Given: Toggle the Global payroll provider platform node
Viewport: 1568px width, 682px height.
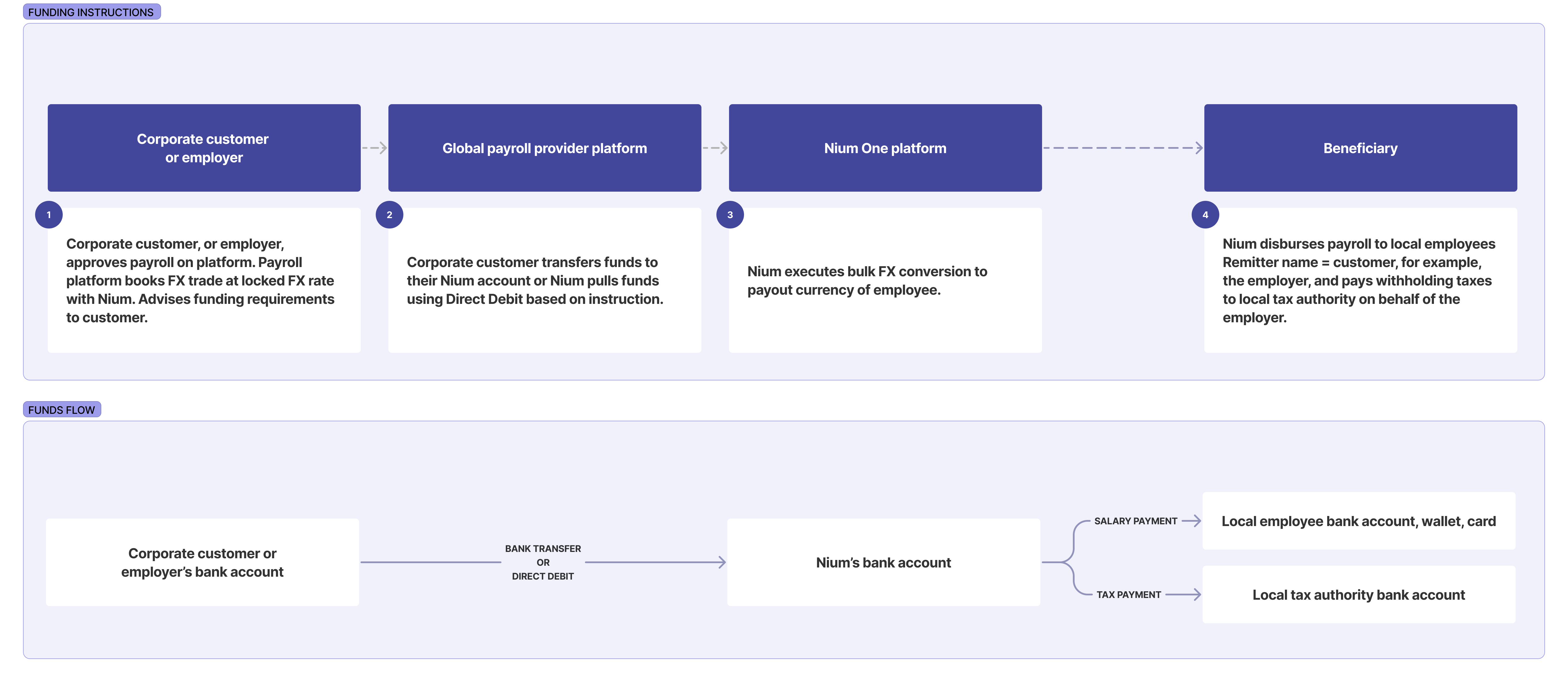Looking at the screenshot, I should point(544,148).
